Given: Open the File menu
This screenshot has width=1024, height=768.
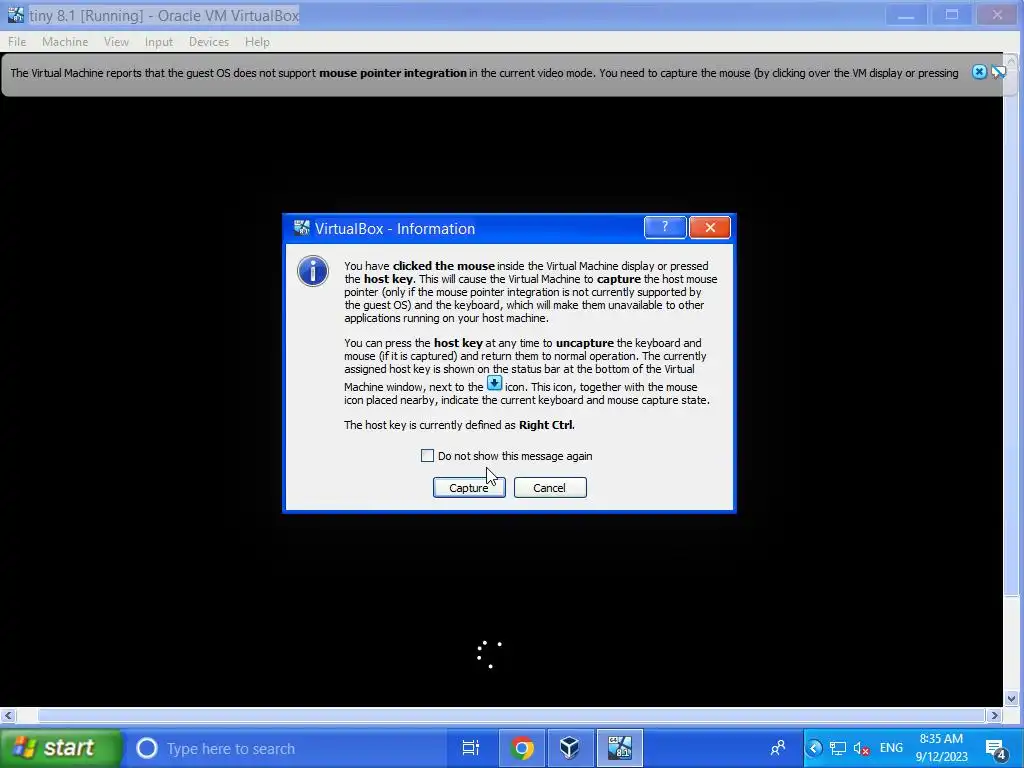Looking at the screenshot, I should click(x=17, y=42).
